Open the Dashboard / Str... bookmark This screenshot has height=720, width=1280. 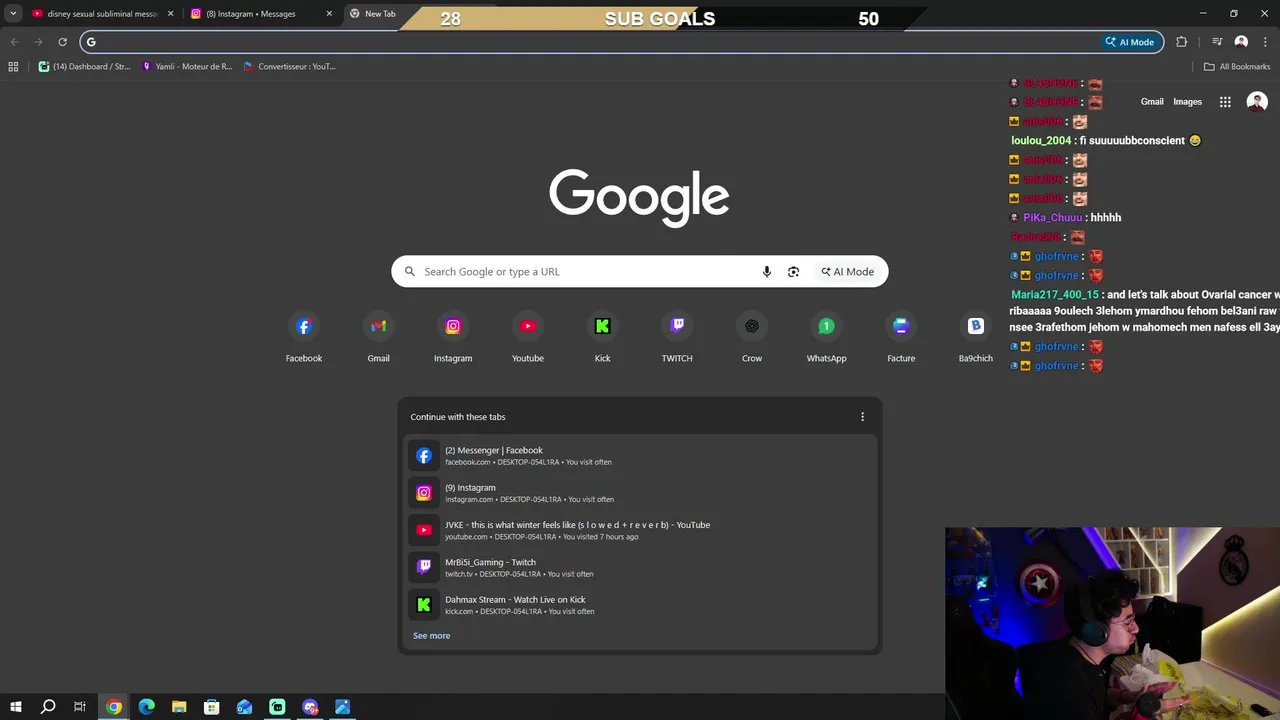pyautogui.click(x=84, y=67)
